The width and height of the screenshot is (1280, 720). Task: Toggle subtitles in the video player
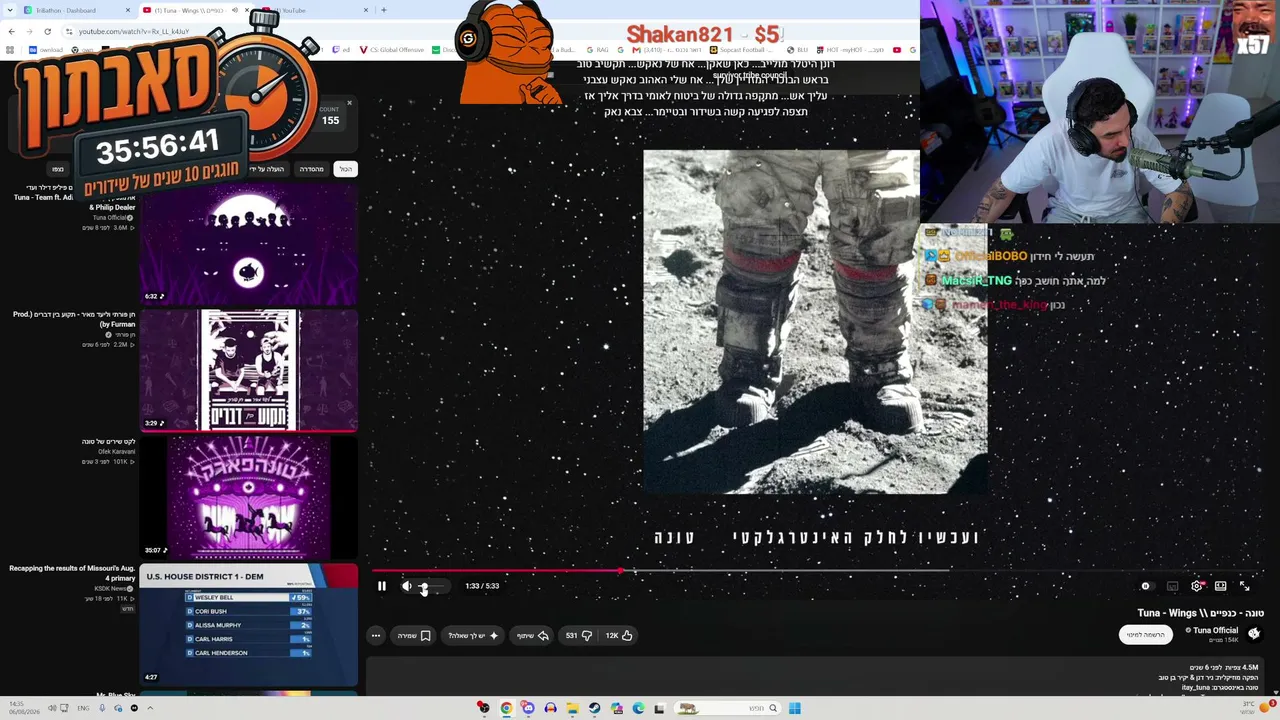click(x=1172, y=586)
